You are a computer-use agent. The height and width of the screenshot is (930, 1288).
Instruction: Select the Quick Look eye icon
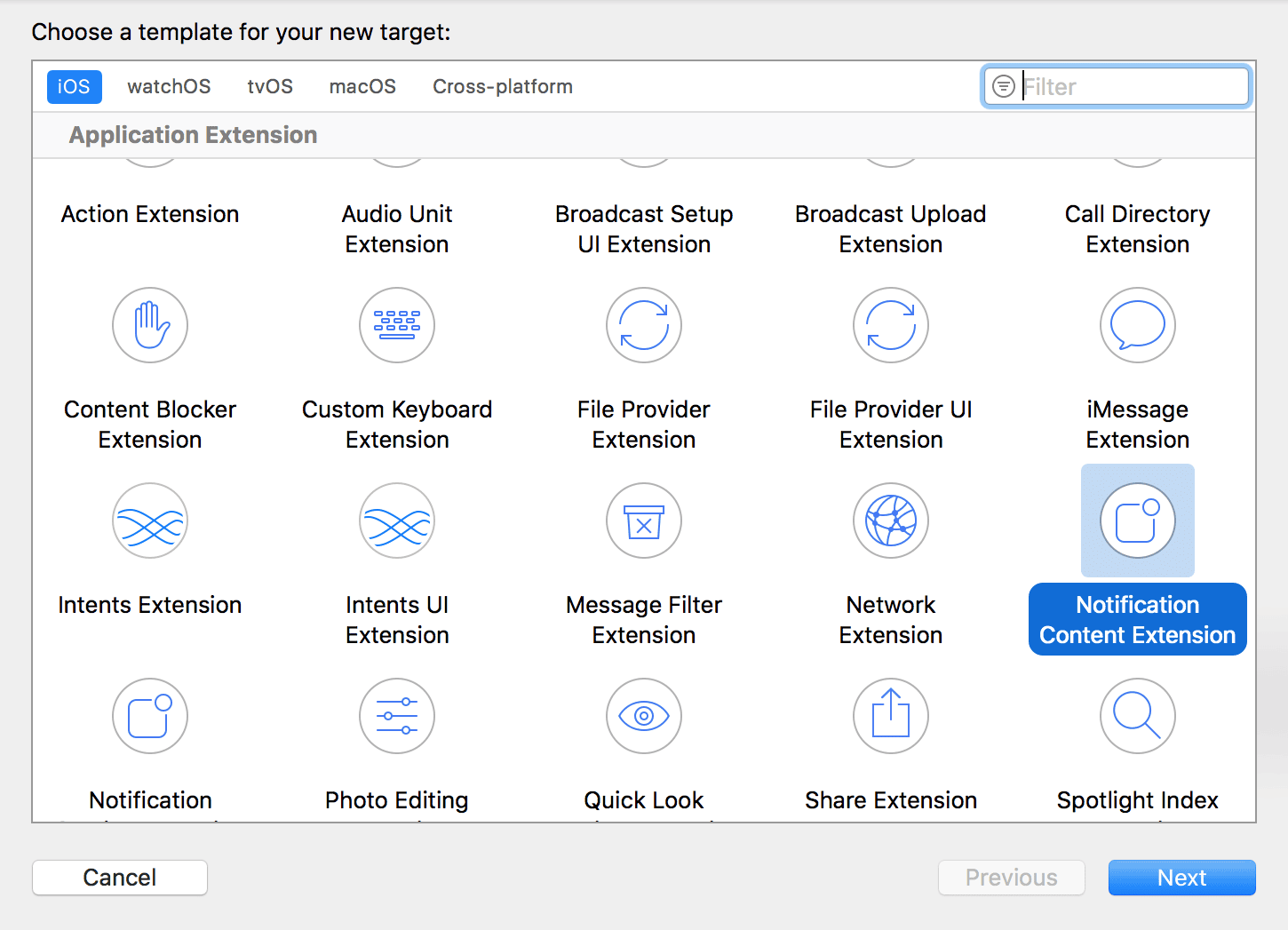point(644,716)
